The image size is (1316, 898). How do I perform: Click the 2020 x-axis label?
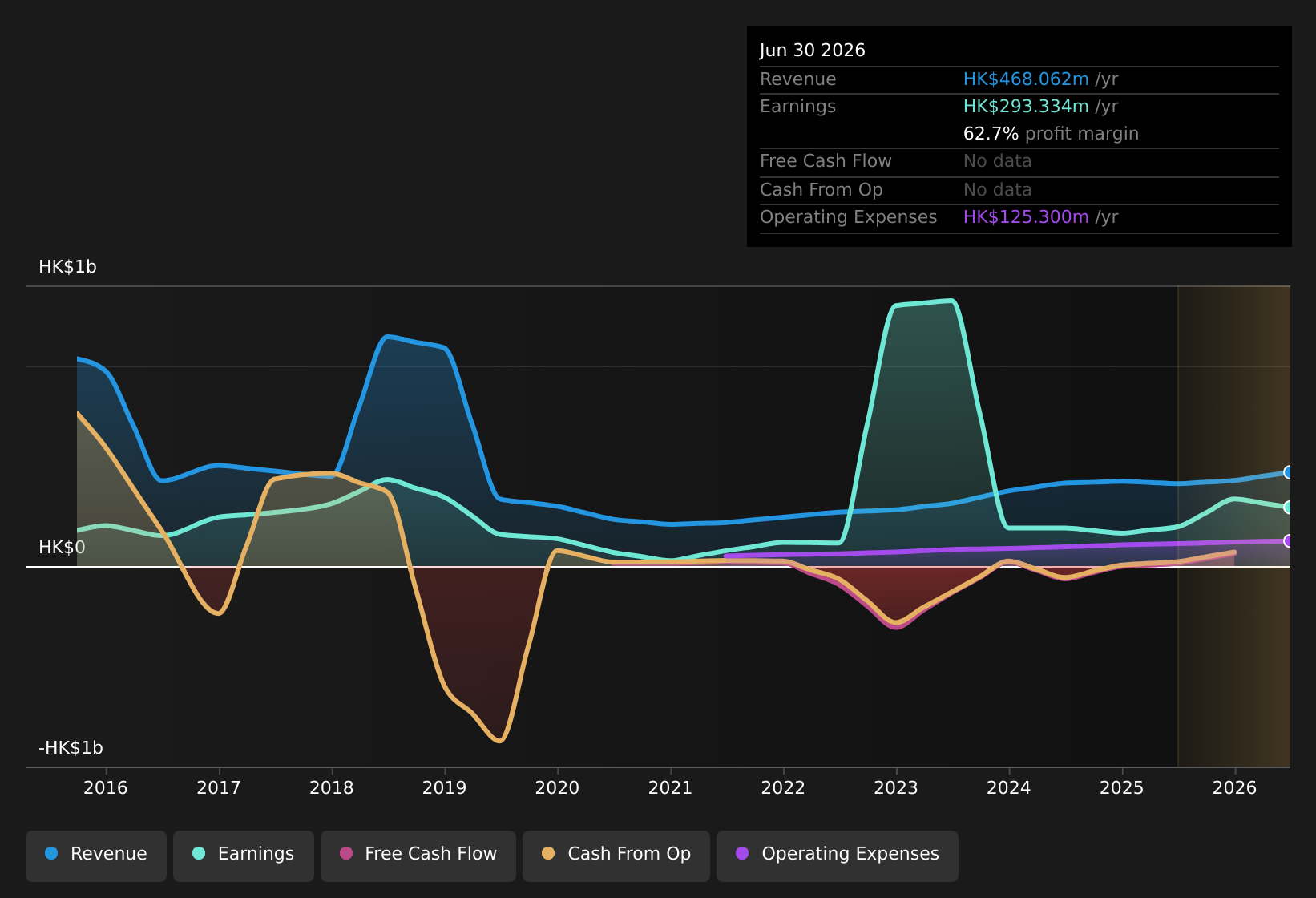tap(558, 787)
